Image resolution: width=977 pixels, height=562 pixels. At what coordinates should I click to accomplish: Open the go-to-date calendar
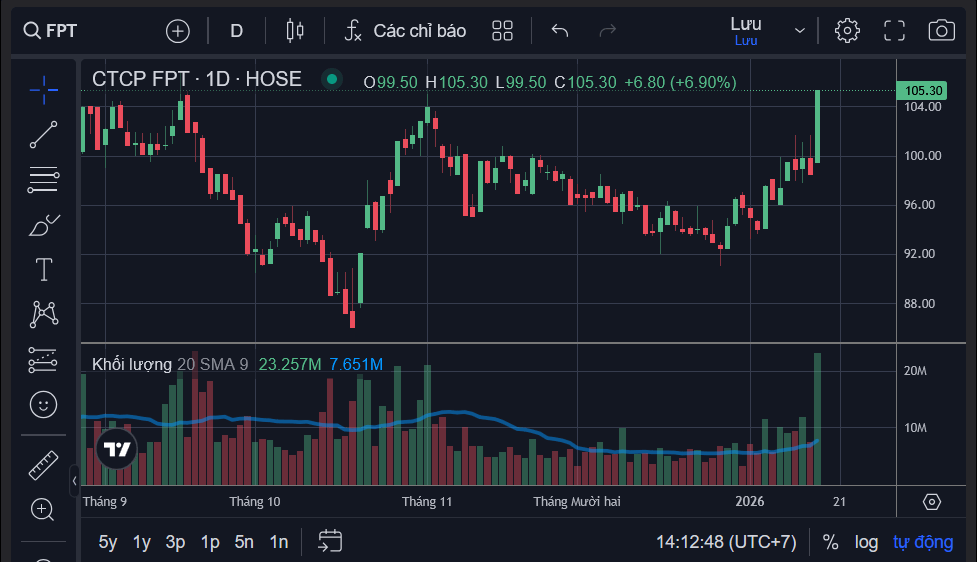330,542
